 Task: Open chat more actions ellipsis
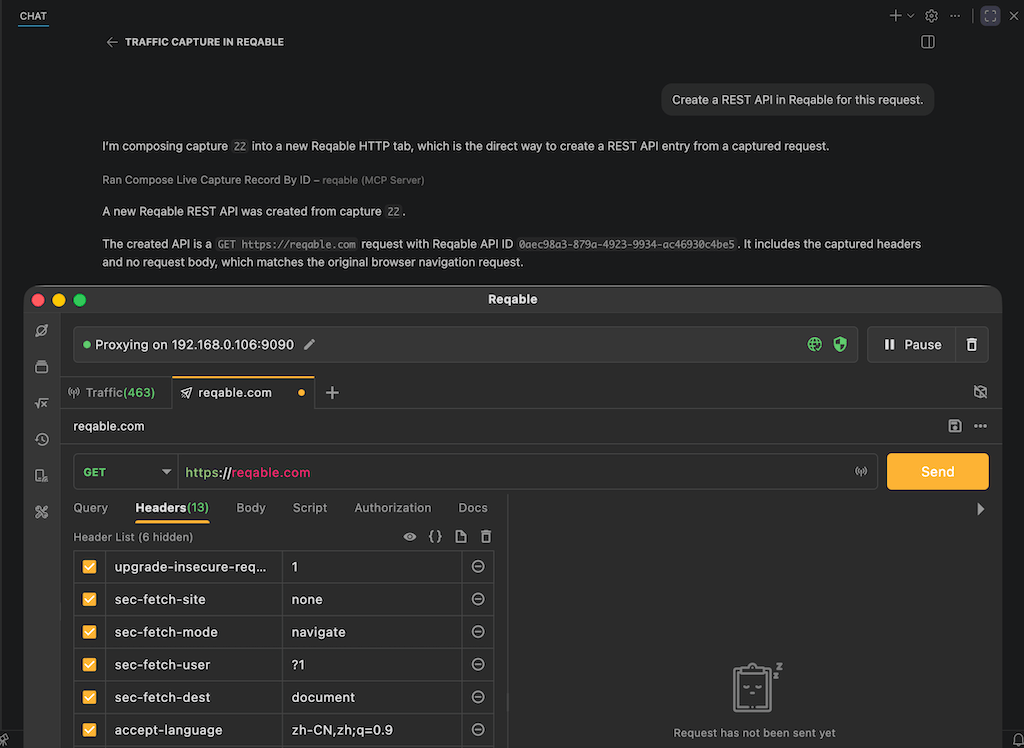coord(955,16)
